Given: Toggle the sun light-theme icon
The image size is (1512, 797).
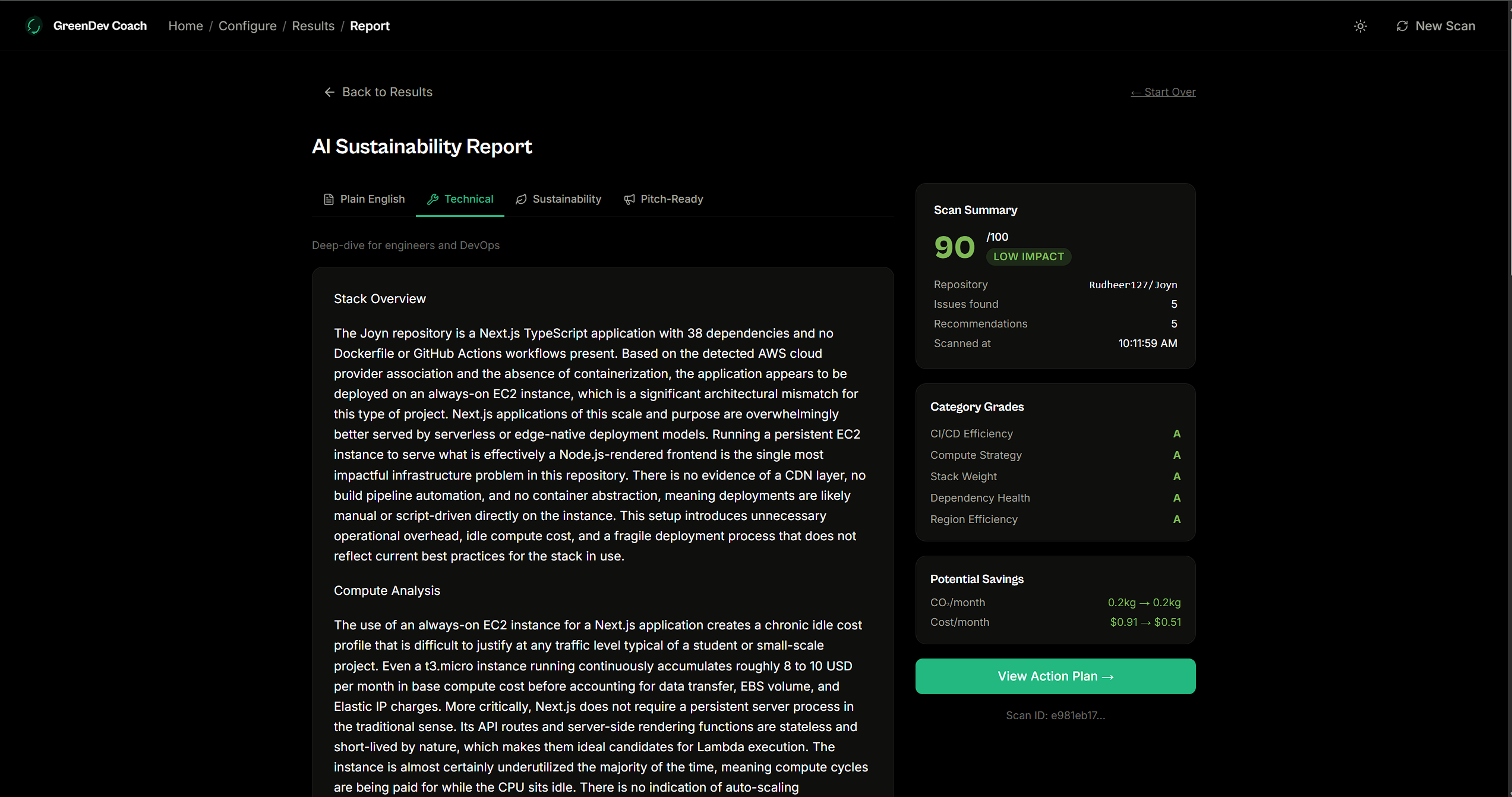Looking at the screenshot, I should tap(1361, 26).
